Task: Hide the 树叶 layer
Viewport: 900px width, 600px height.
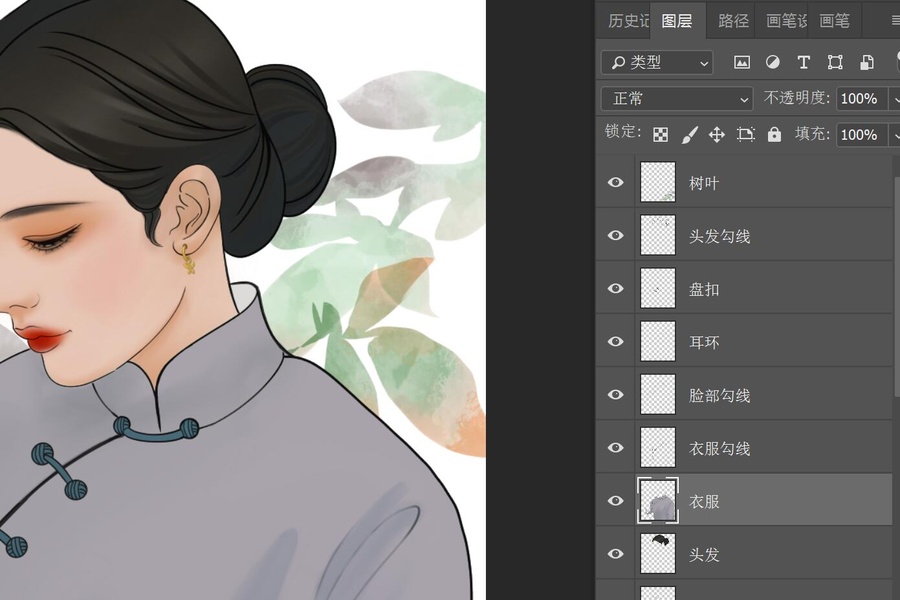Action: pos(615,182)
